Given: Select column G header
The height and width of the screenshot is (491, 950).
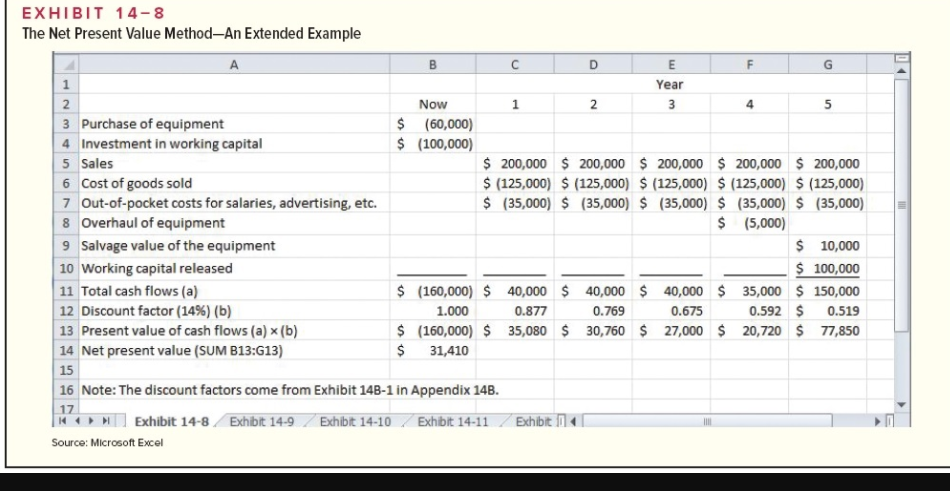Looking at the screenshot, I should pyautogui.click(x=828, y=64).
